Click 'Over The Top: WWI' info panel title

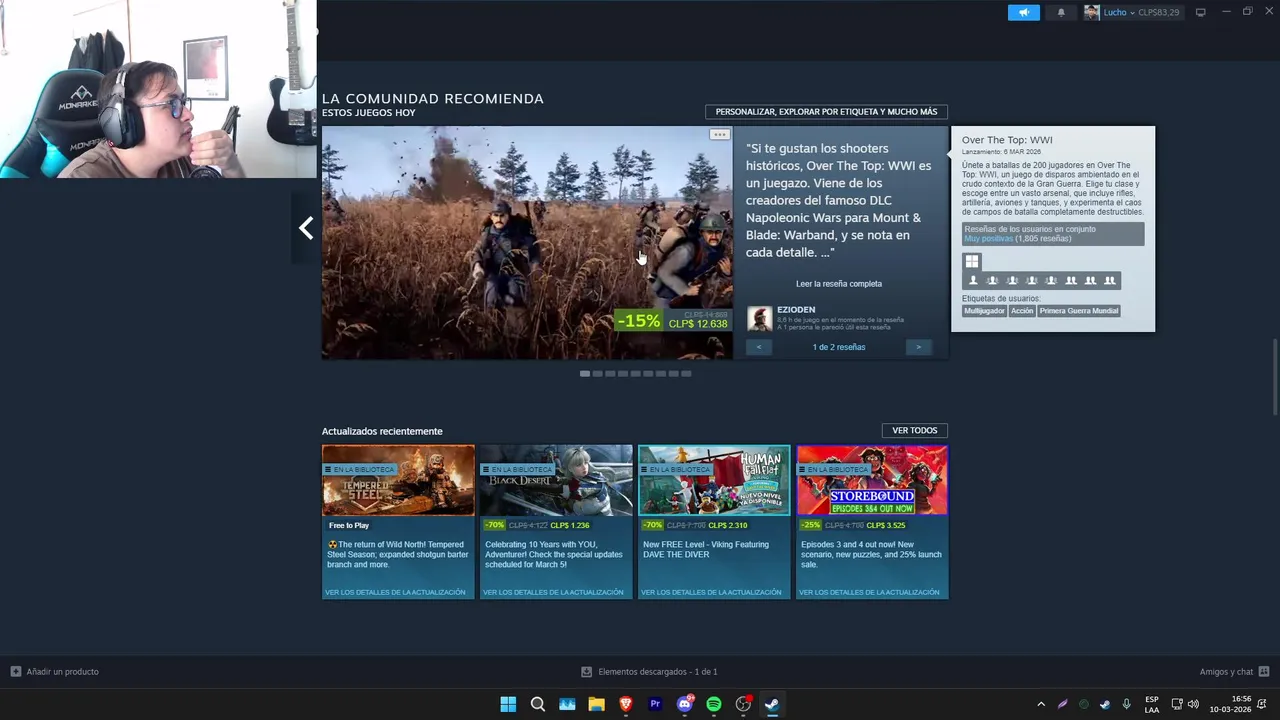1007,141
